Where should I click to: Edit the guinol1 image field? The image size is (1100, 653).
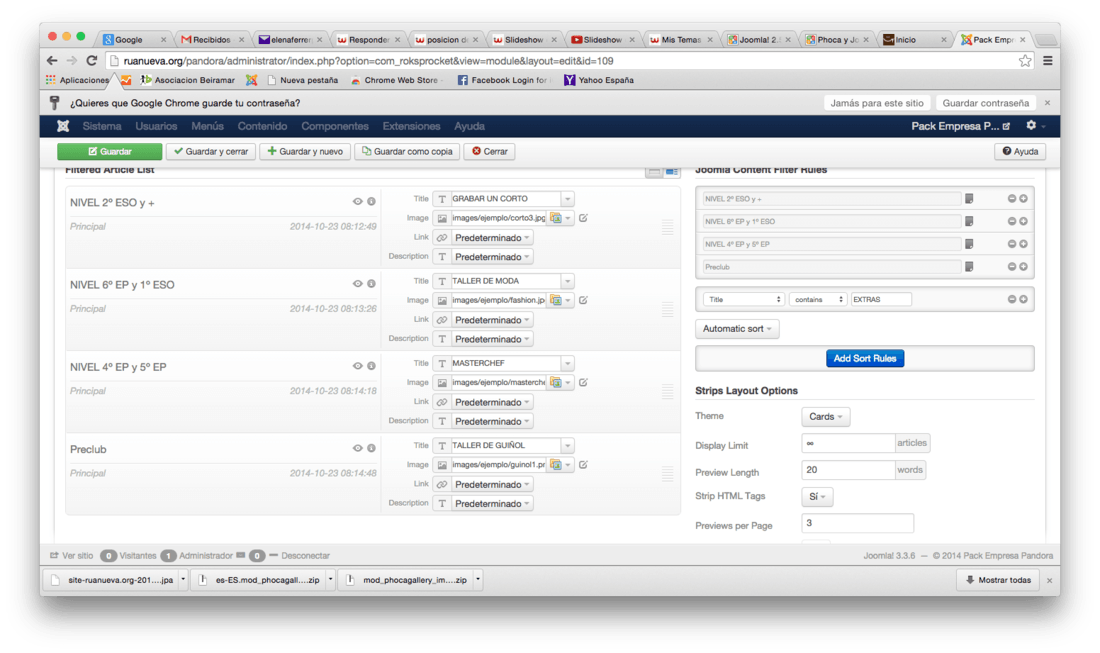click(583, 464)
